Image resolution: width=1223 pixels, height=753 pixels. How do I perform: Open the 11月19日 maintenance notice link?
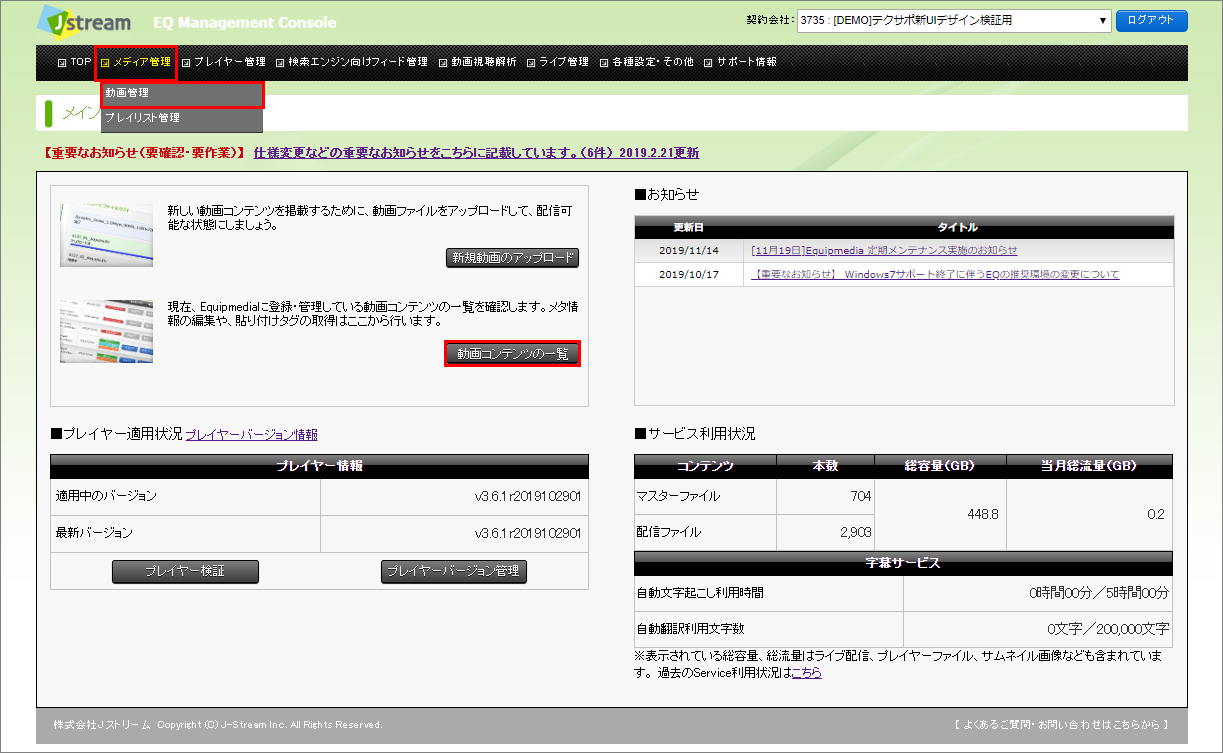pos(884,250)
